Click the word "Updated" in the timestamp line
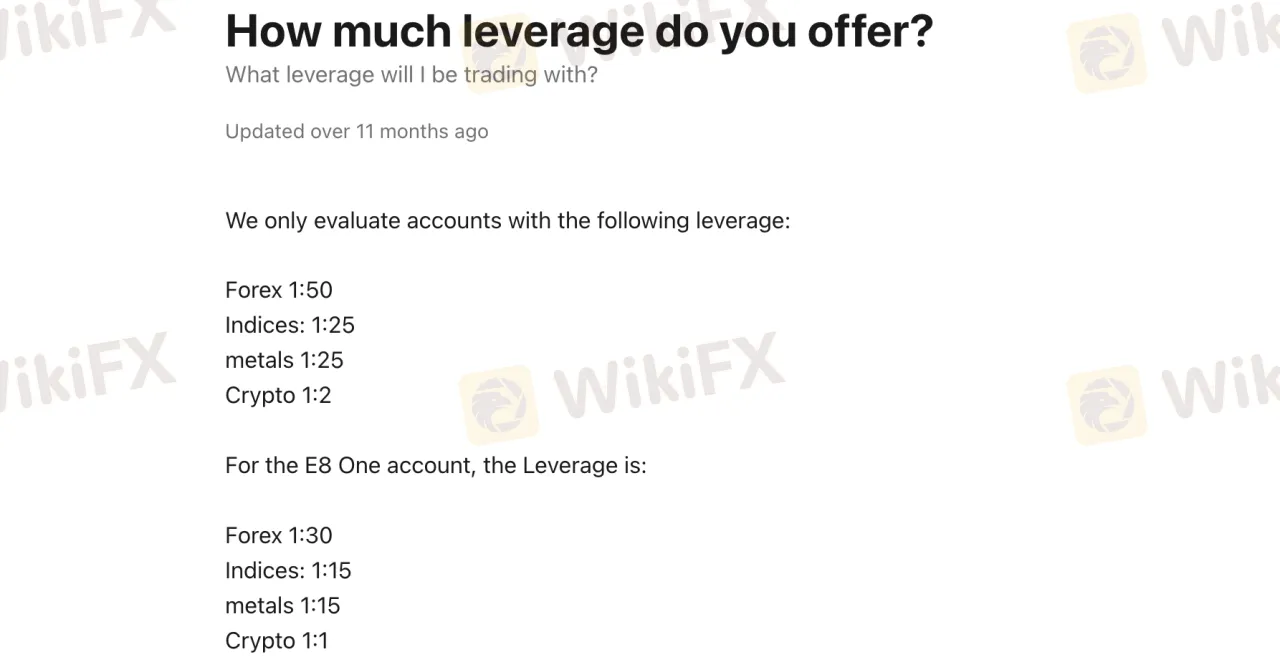 click(x=262, y=131)
